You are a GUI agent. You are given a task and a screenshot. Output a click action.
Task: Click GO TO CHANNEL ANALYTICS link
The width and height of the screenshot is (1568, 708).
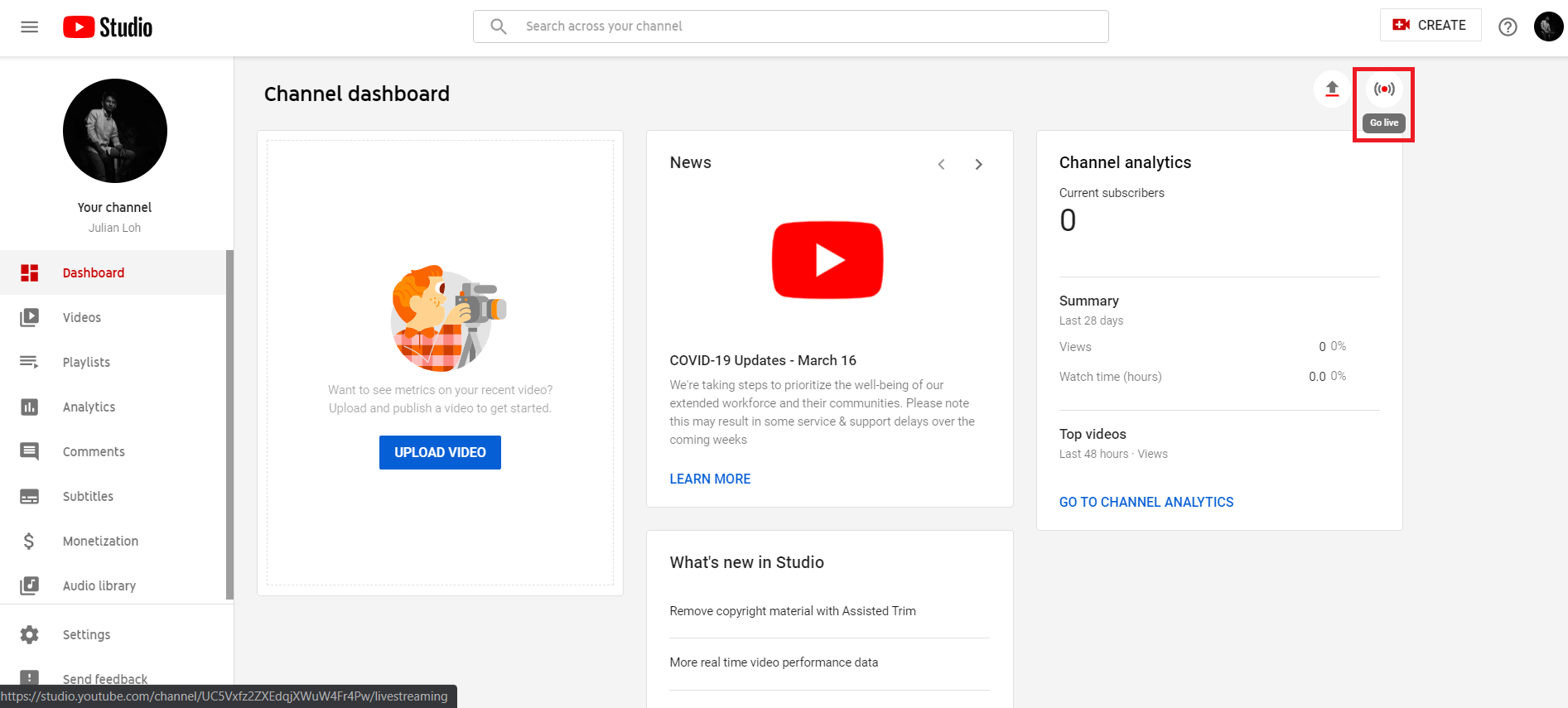coord(1146,502)
